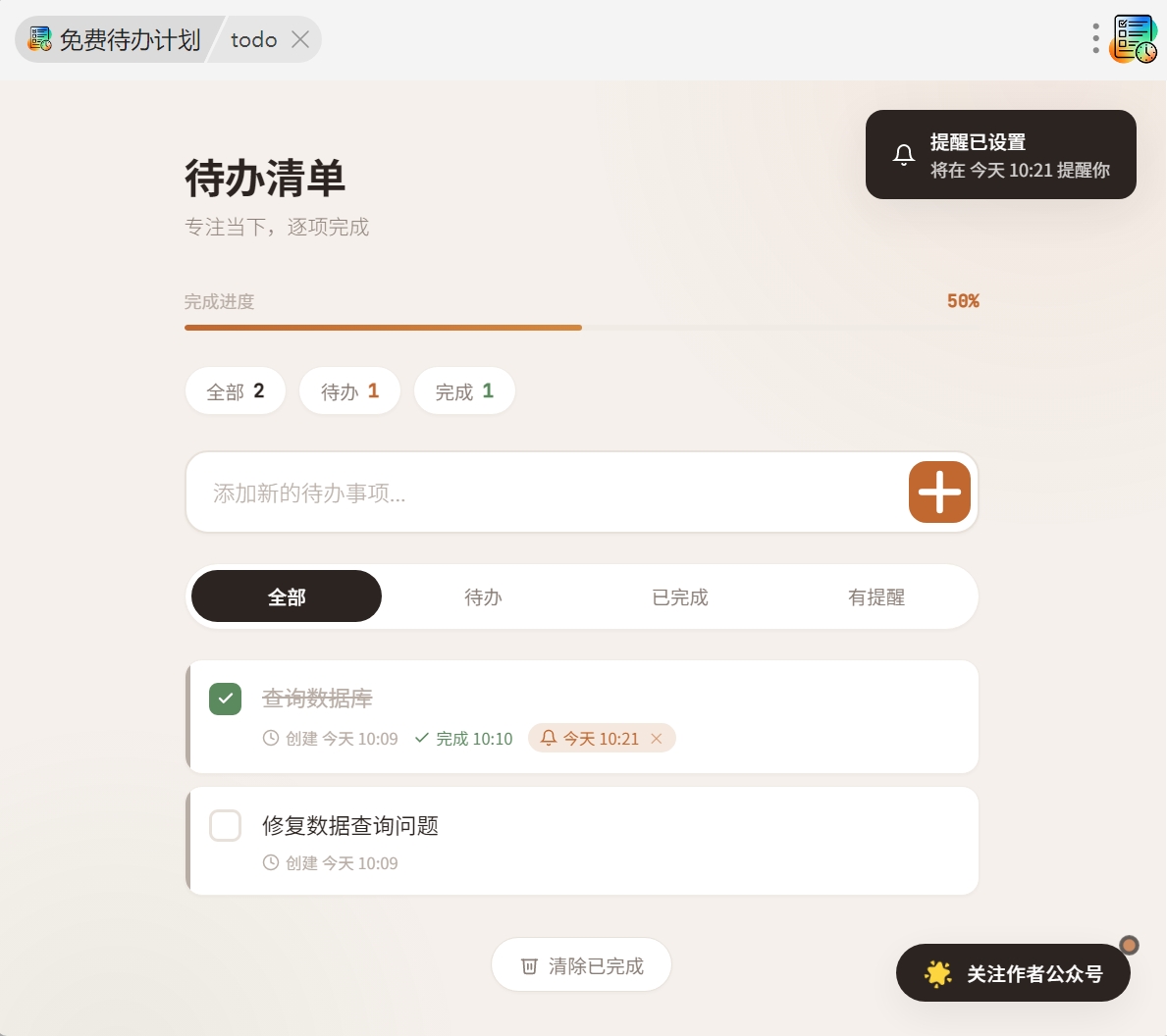Click the 完成进度 progress bar
The width and height of the screenshot is (1167, 1036).
pos(581,328)
